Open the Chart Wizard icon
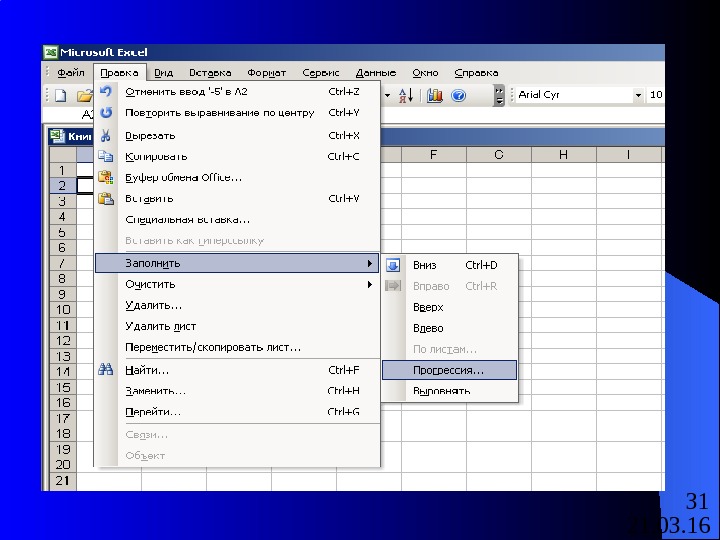The width and height of the screenshot is (720, 540). click(x=434, y=95)
